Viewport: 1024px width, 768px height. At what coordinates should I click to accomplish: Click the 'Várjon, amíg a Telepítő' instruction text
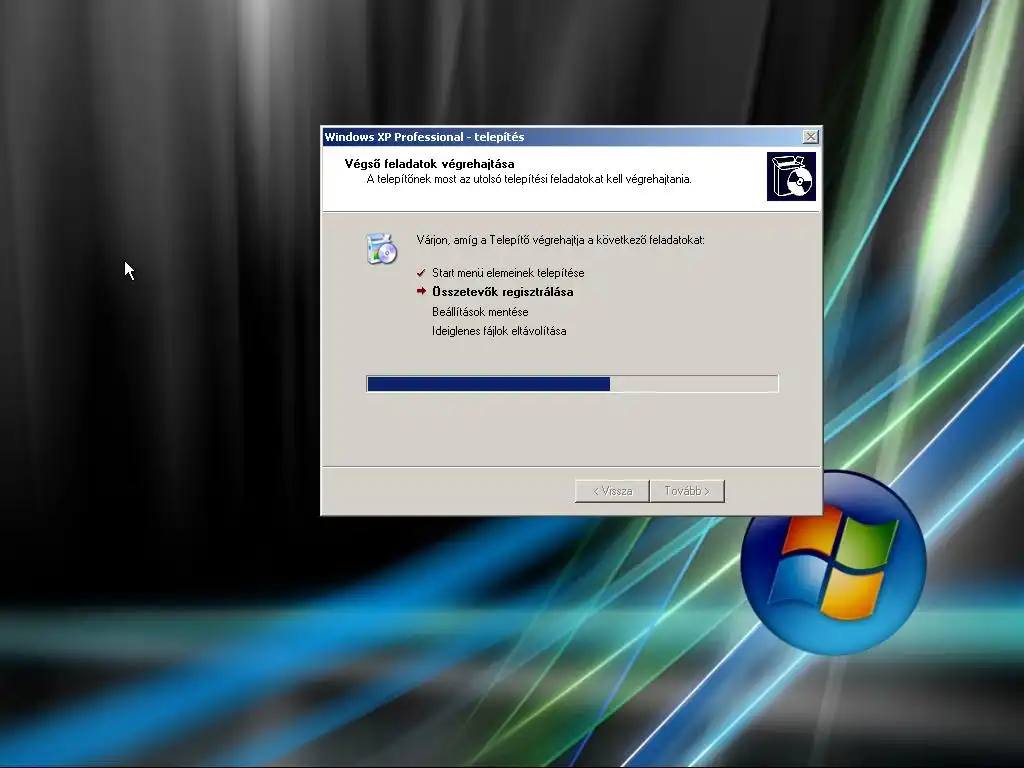click(560, 240)
